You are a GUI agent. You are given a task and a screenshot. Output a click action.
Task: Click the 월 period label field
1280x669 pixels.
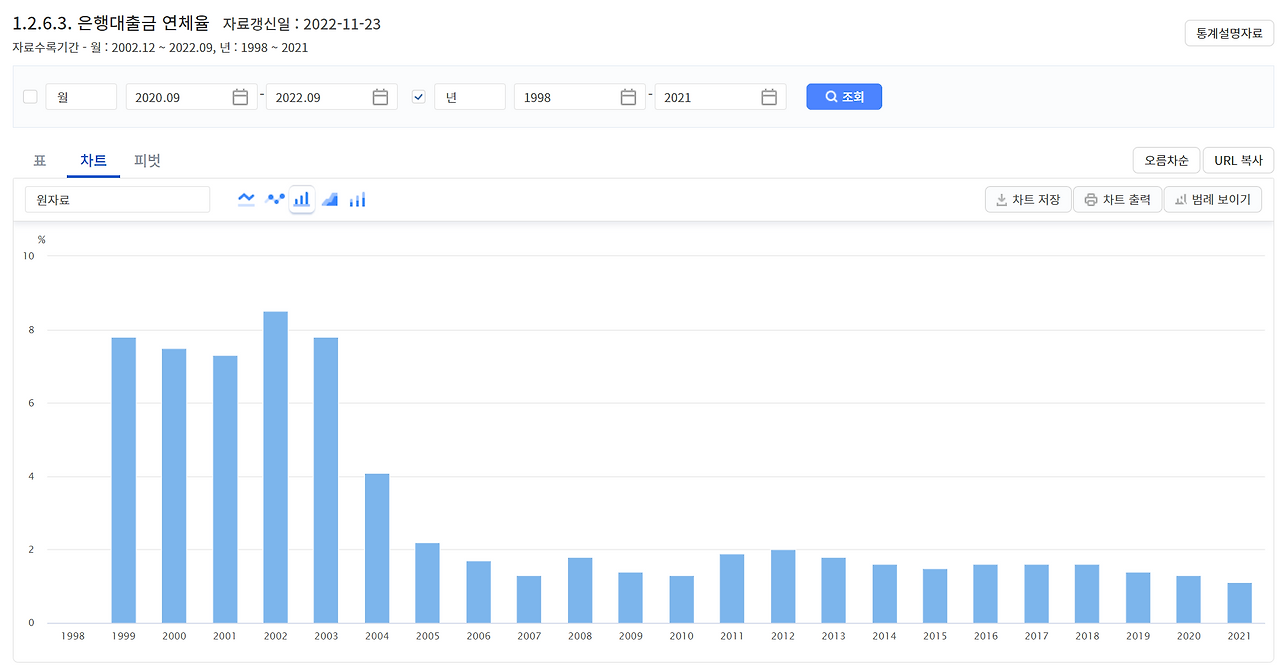[x=81, y=97]
